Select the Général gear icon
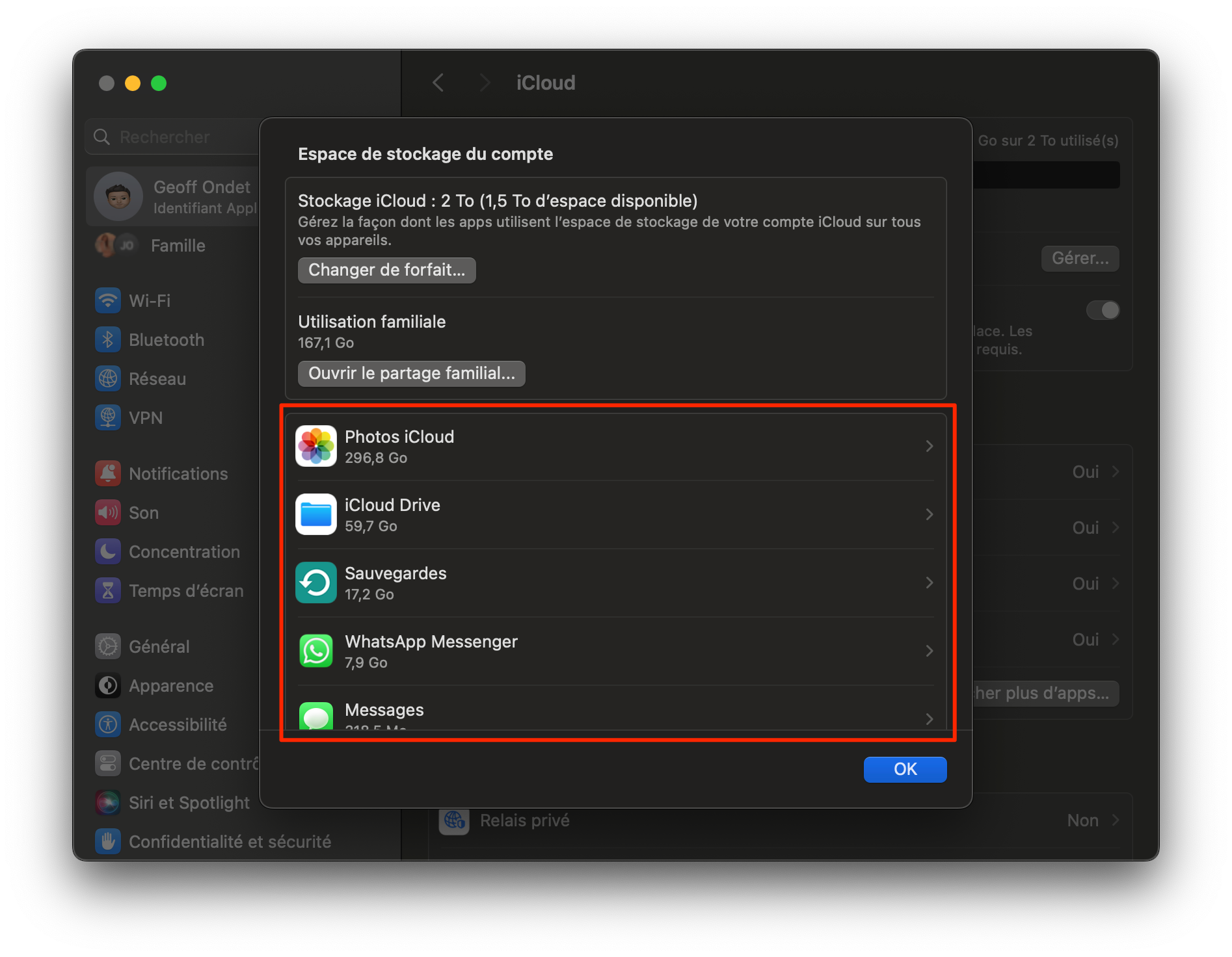The image size is (1232, 957). coord(108,647)
